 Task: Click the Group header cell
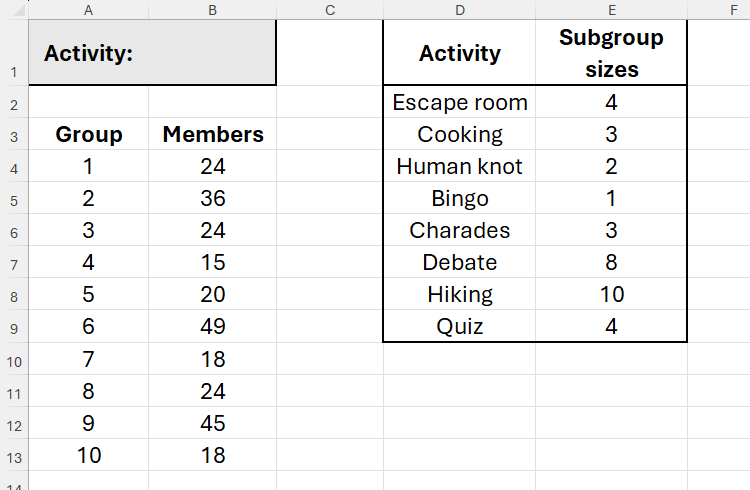[x=89, y=135]
